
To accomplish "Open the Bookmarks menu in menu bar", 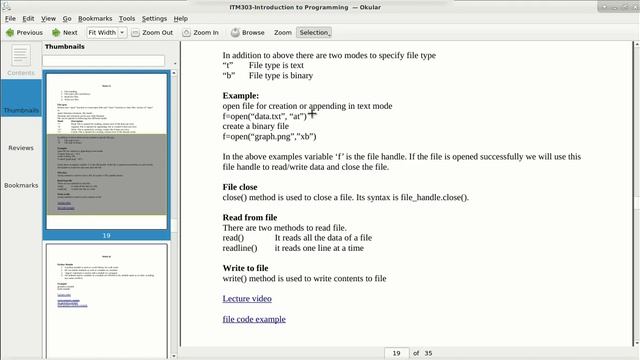I will pos(95,19).
